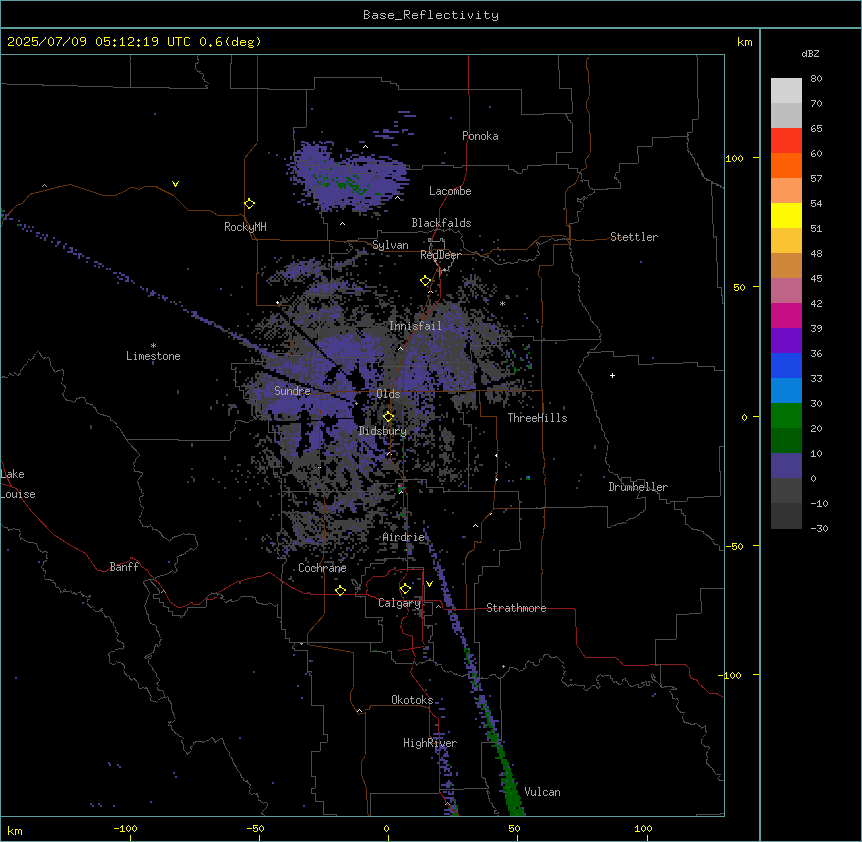Click the Innisfail city label
Viewport: 862px width, 842px height.
click(415, 326)
